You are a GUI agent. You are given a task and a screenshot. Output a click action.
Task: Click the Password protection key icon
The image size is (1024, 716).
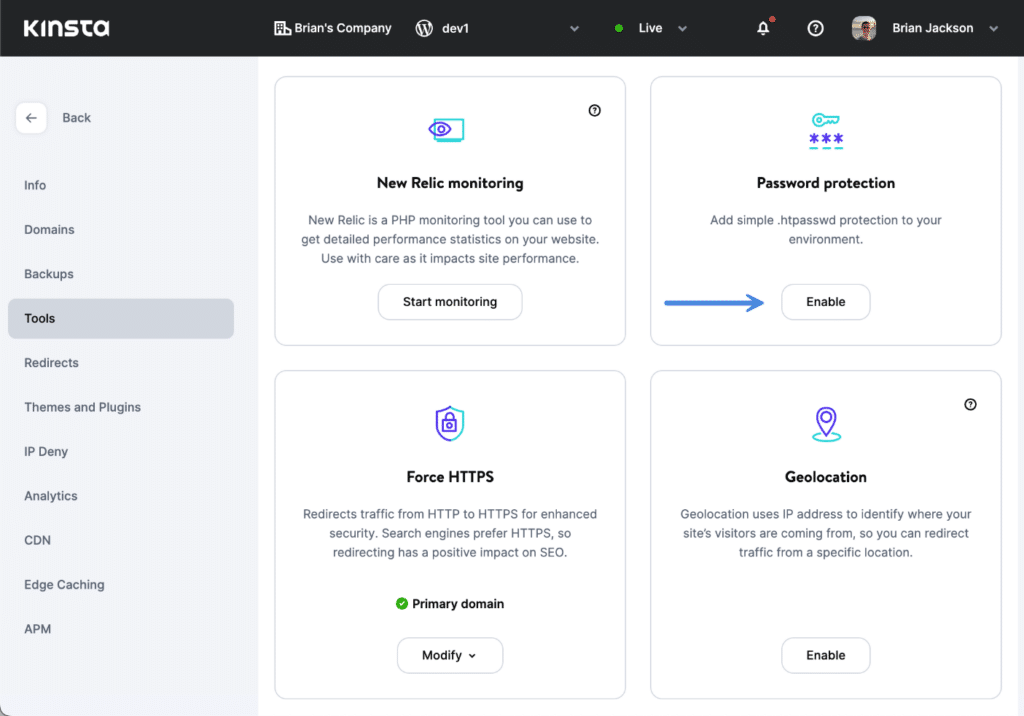(825, 131)
